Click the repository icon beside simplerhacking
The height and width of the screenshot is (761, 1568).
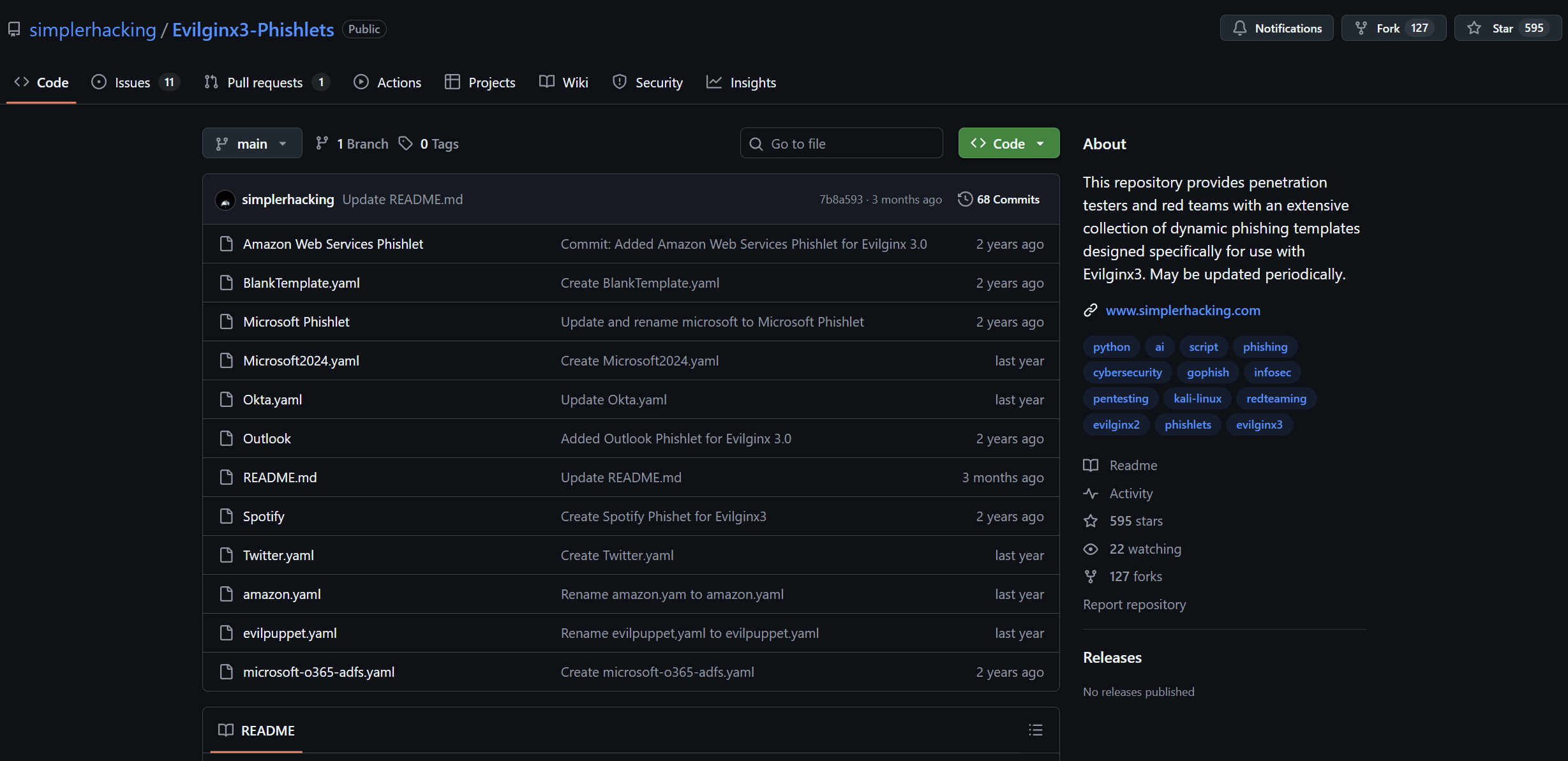pos(14,29)
